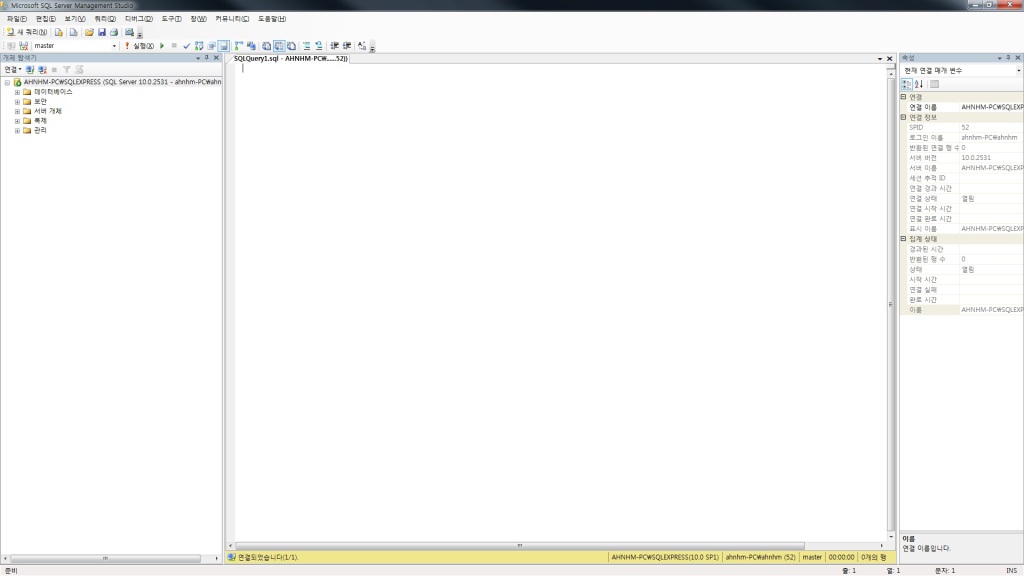Open the 연결 dropdown in Object Explorer

[12, 69]
